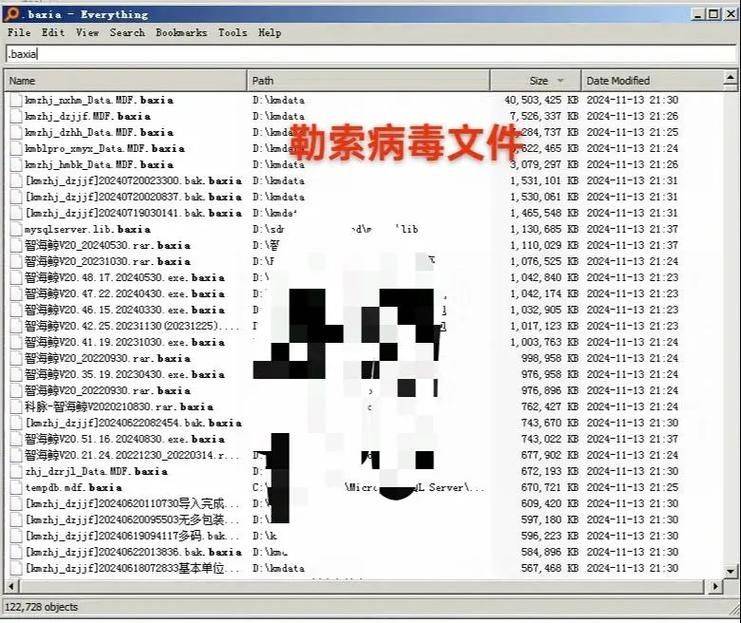741x623 pixels.
Task: Click size value 40,503,425 KB
Action: [x=542, y=100]
